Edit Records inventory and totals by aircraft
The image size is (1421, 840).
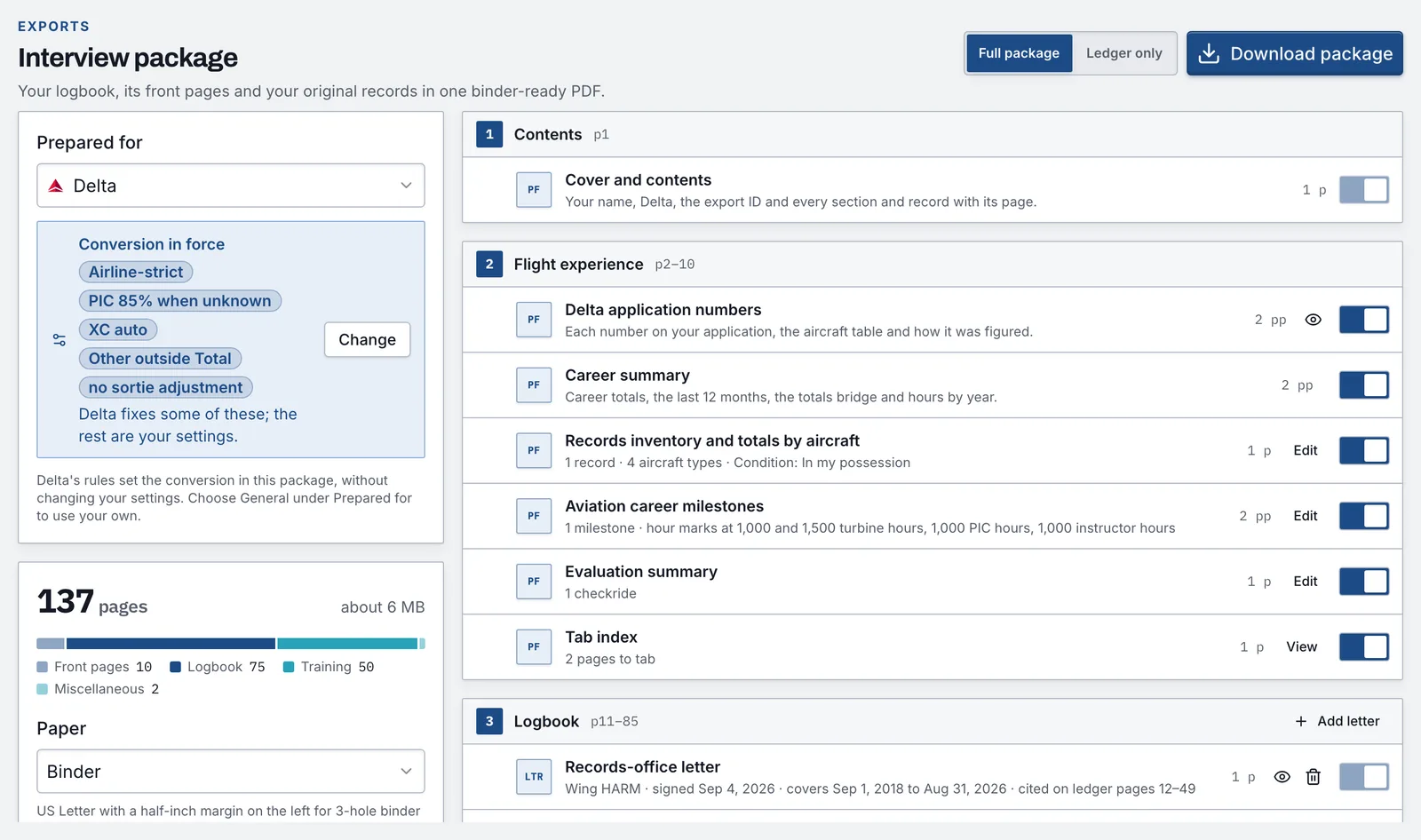pyautogui.click(x=1306, y=450)
